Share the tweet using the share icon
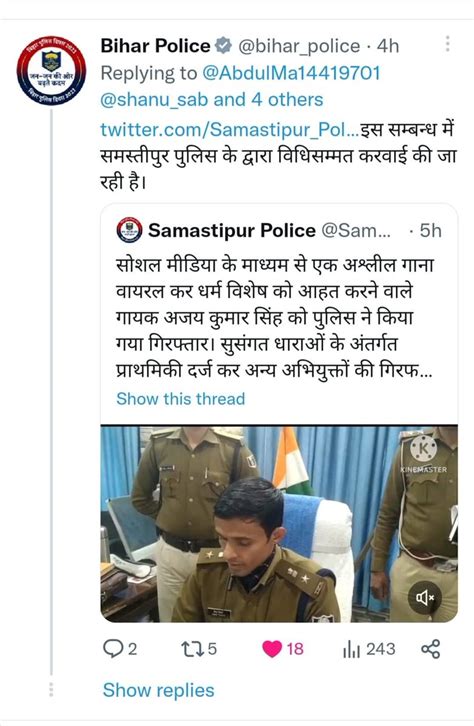Screen dimensions: 474x726 tap(430, 649)
